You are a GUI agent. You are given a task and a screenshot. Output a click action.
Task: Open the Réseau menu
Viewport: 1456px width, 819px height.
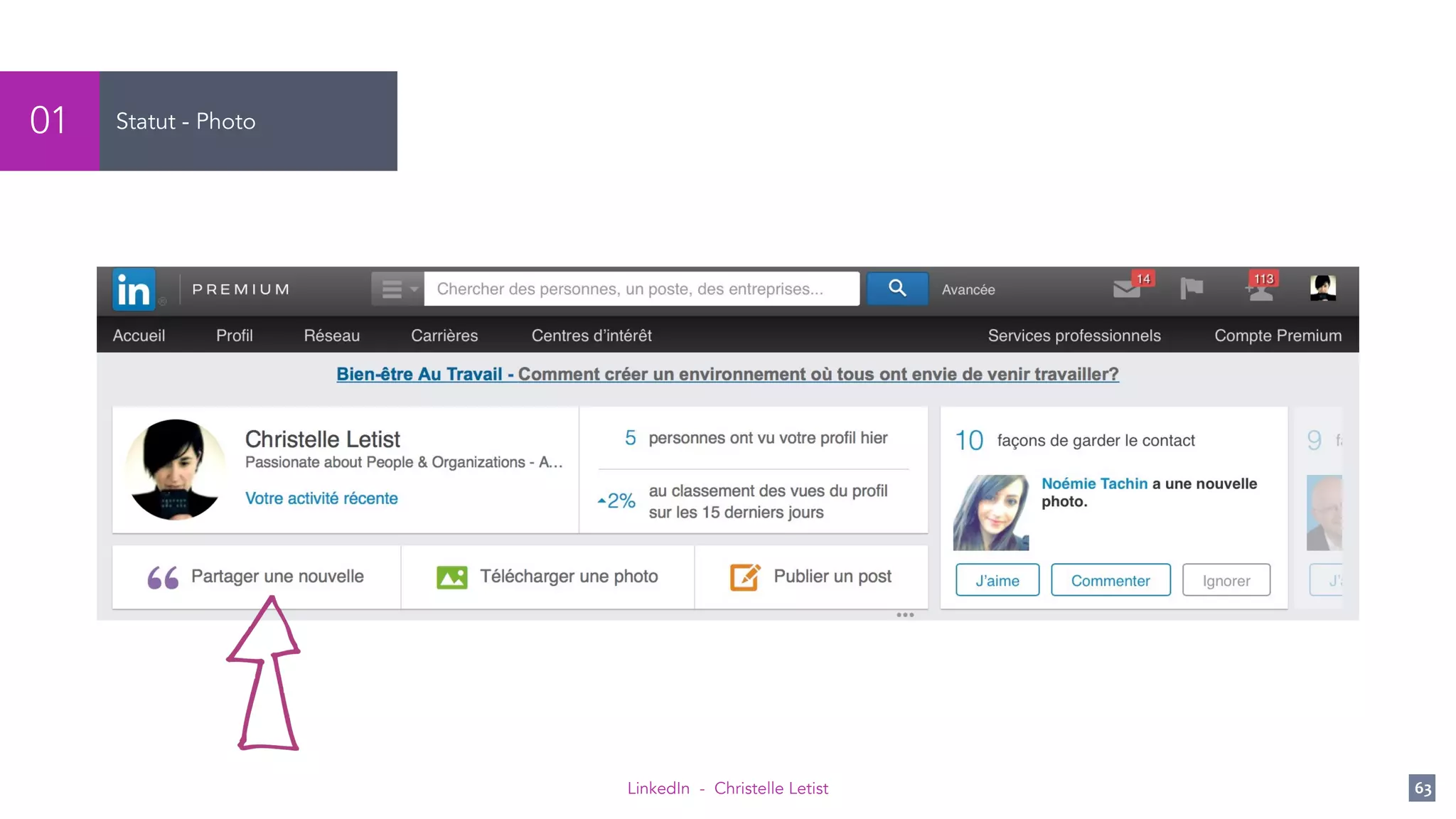point(332,336)
